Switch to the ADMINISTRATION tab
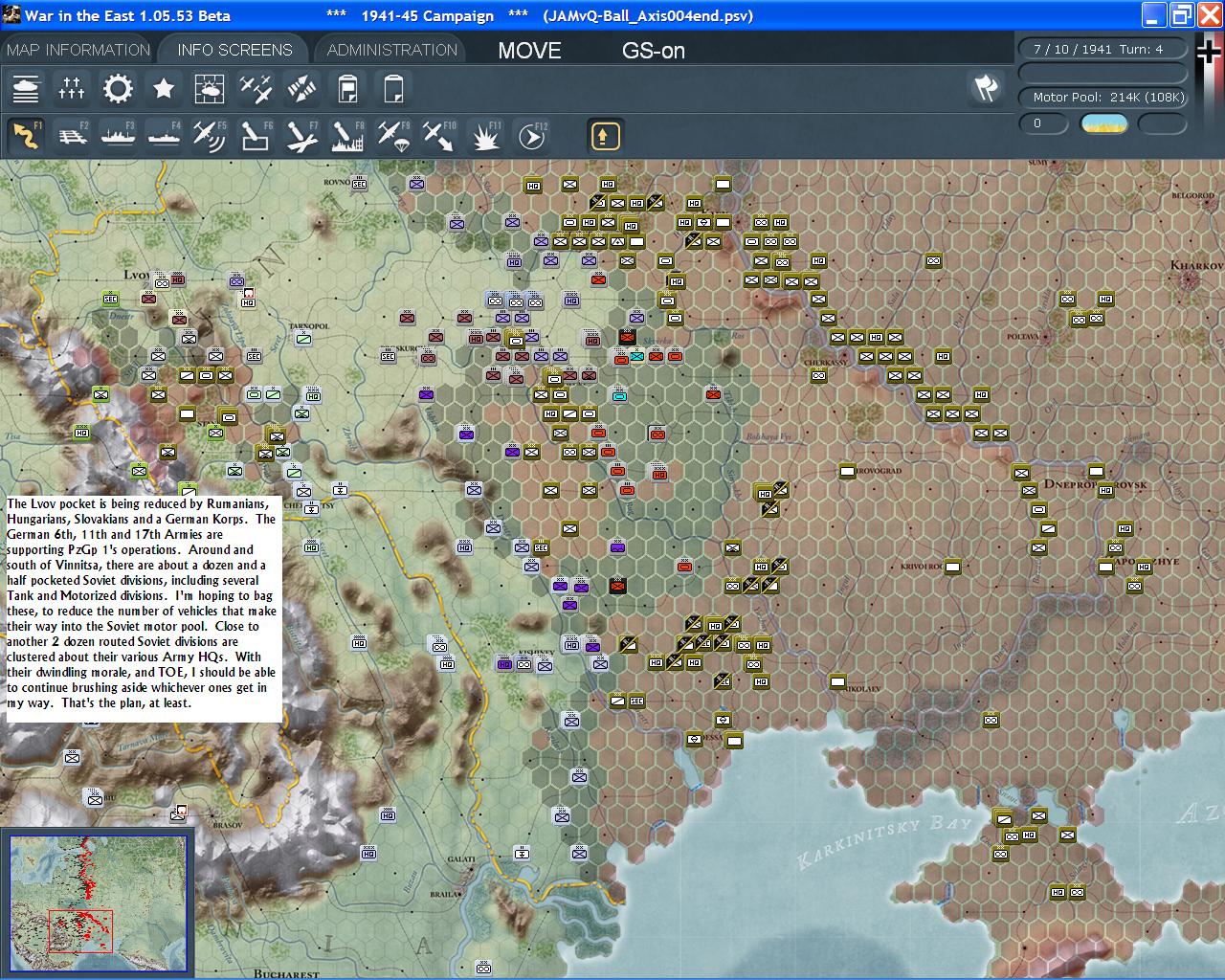 (392, 50)
